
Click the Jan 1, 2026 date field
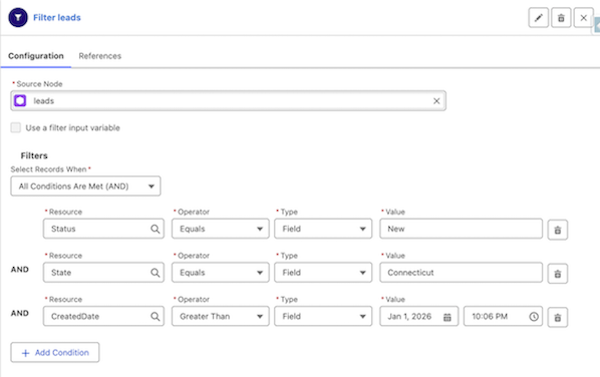tap(419, 316)
